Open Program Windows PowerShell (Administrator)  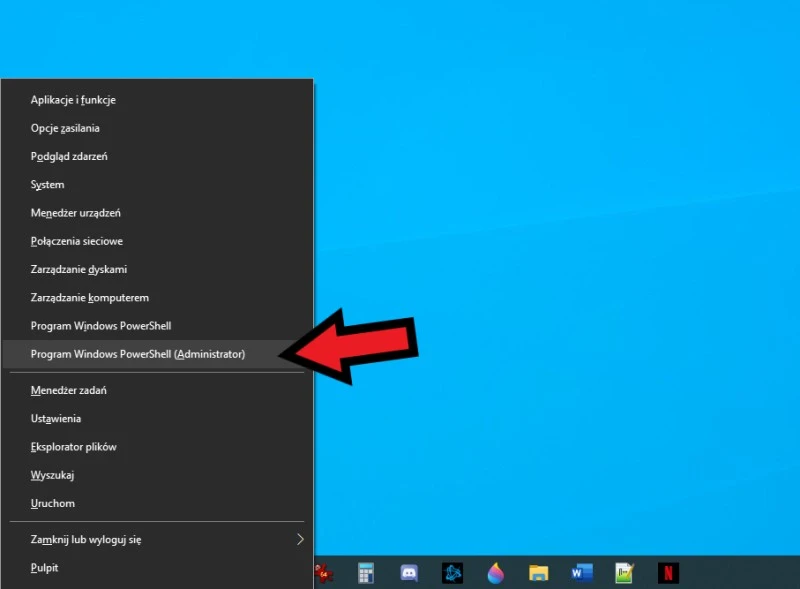click(x=138, y=354)
